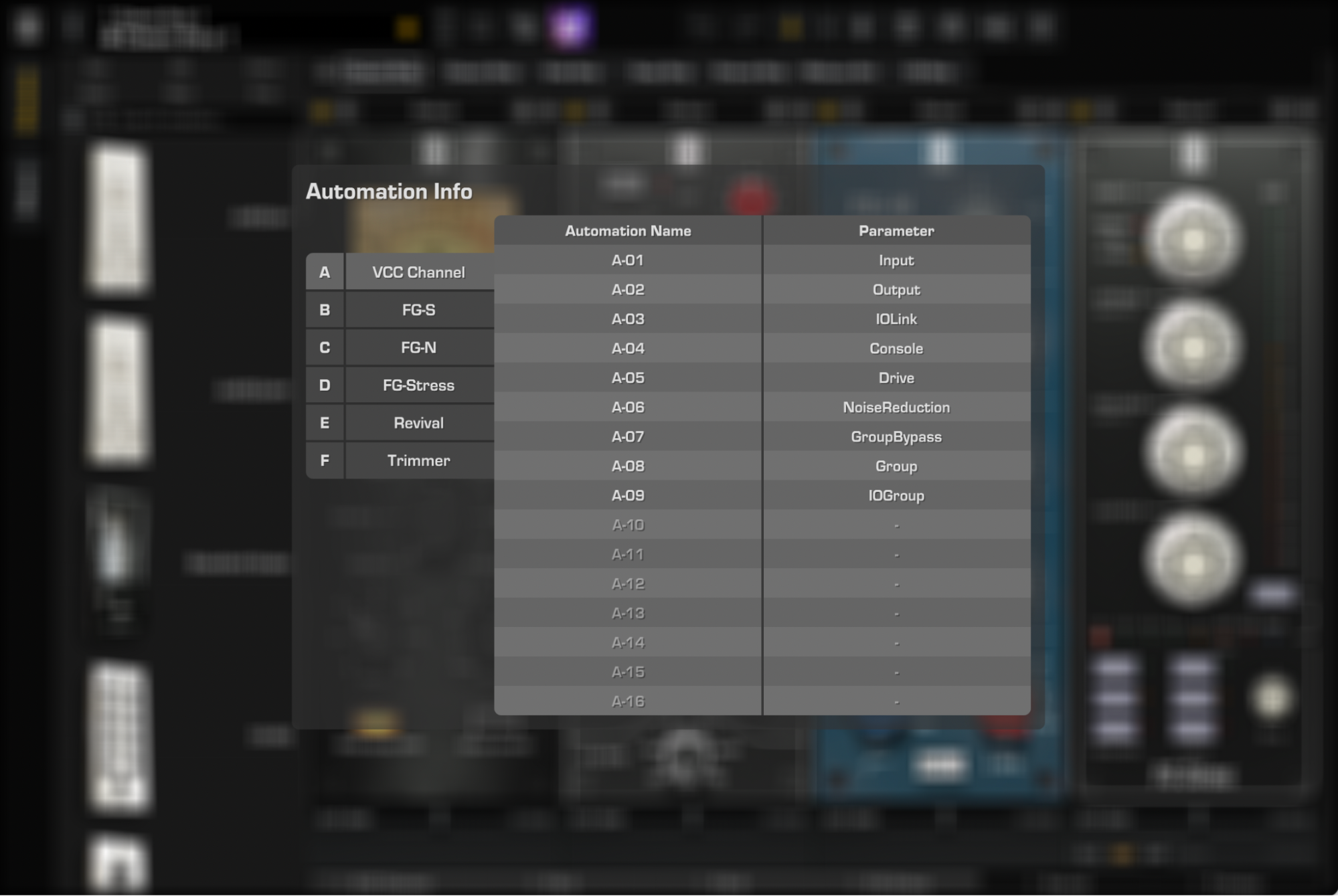Click the letter F slot label
The width and height of the screenshot is (1338, 896).
point(325,460)
